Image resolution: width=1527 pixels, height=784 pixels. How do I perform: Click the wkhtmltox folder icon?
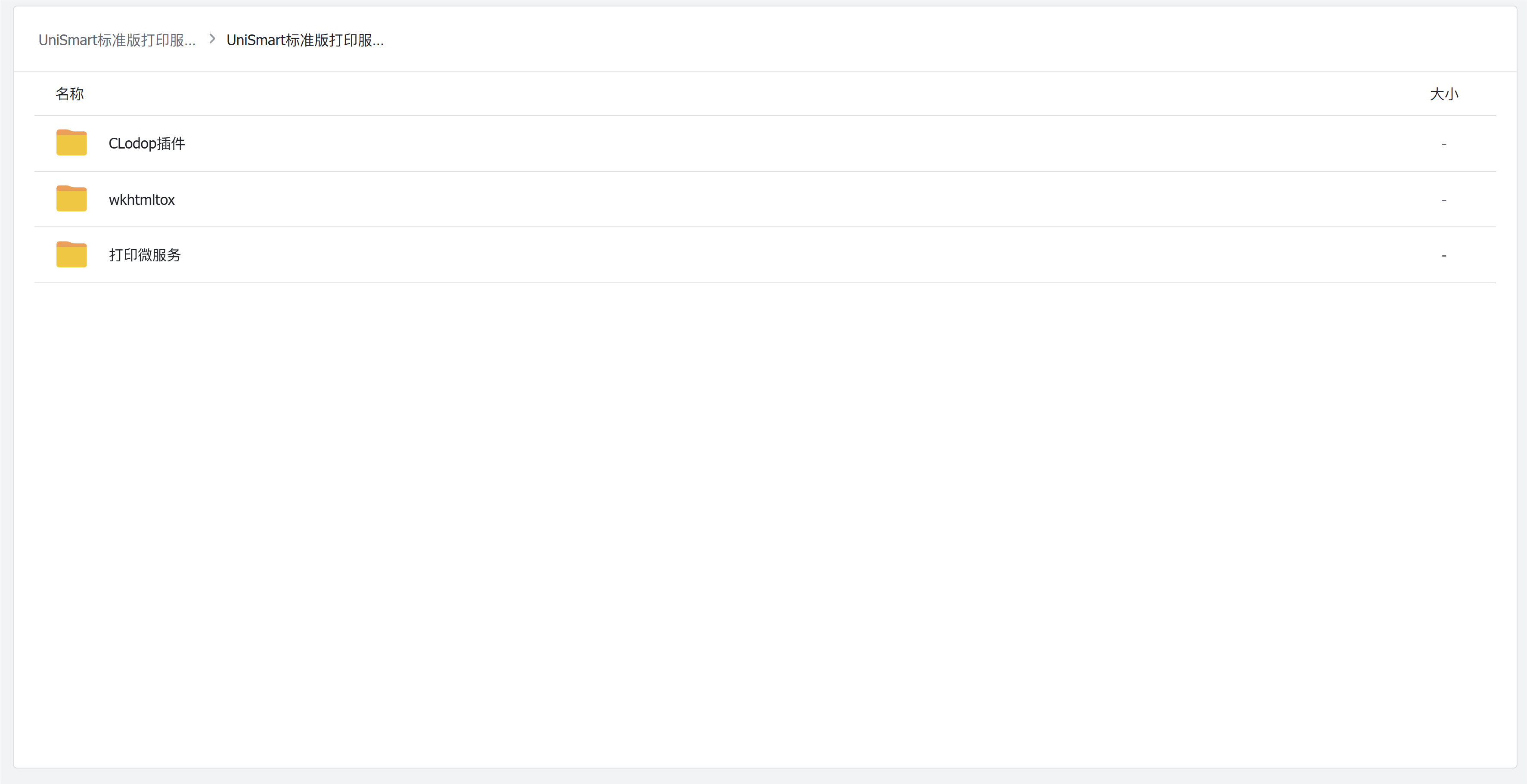(71, 198)
